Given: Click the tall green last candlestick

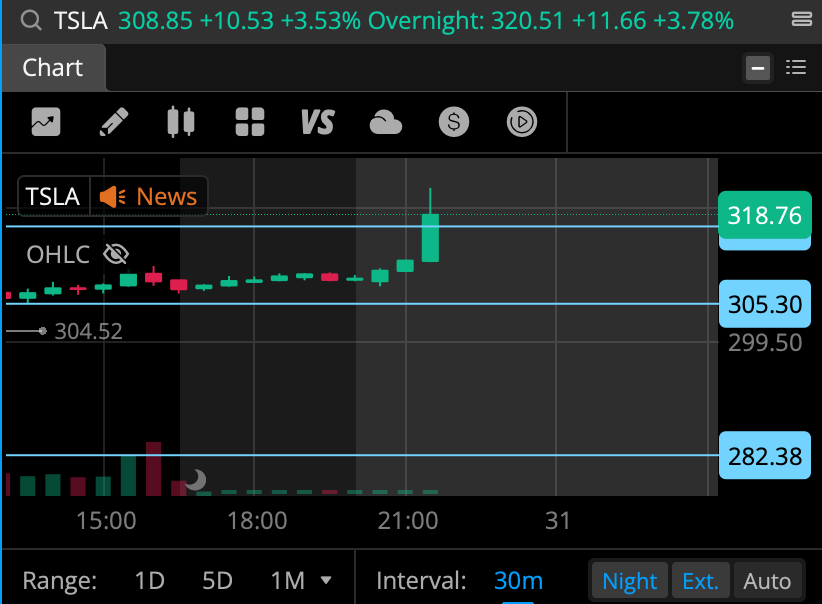Looking at the screenshot, I should point(430,237).
